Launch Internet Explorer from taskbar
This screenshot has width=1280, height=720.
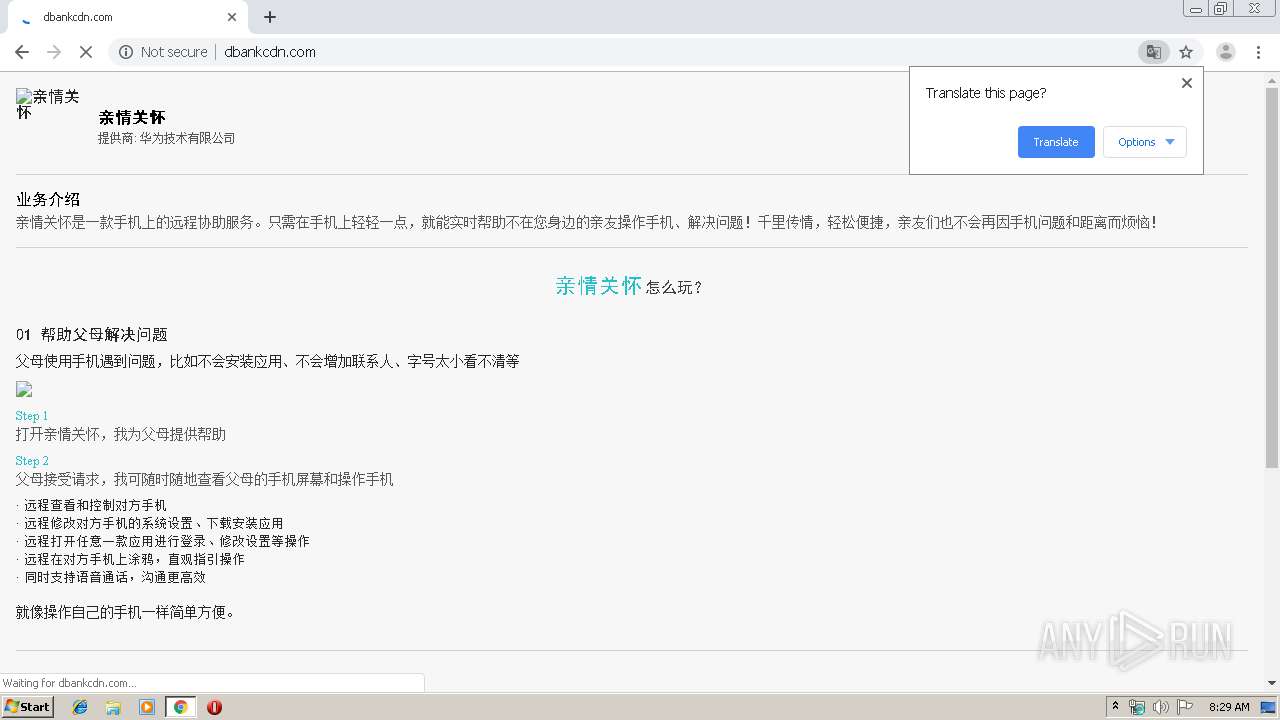click(80, 707)
